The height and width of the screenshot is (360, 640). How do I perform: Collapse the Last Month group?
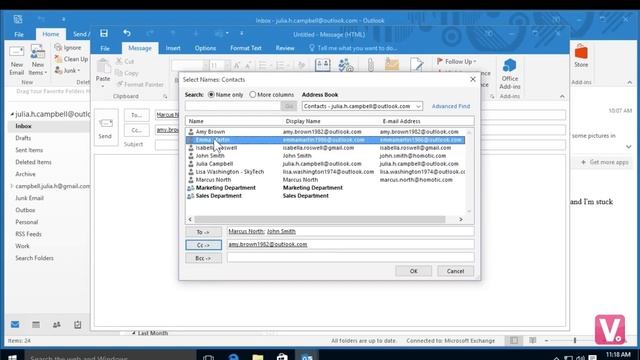[x=133, y=333]
